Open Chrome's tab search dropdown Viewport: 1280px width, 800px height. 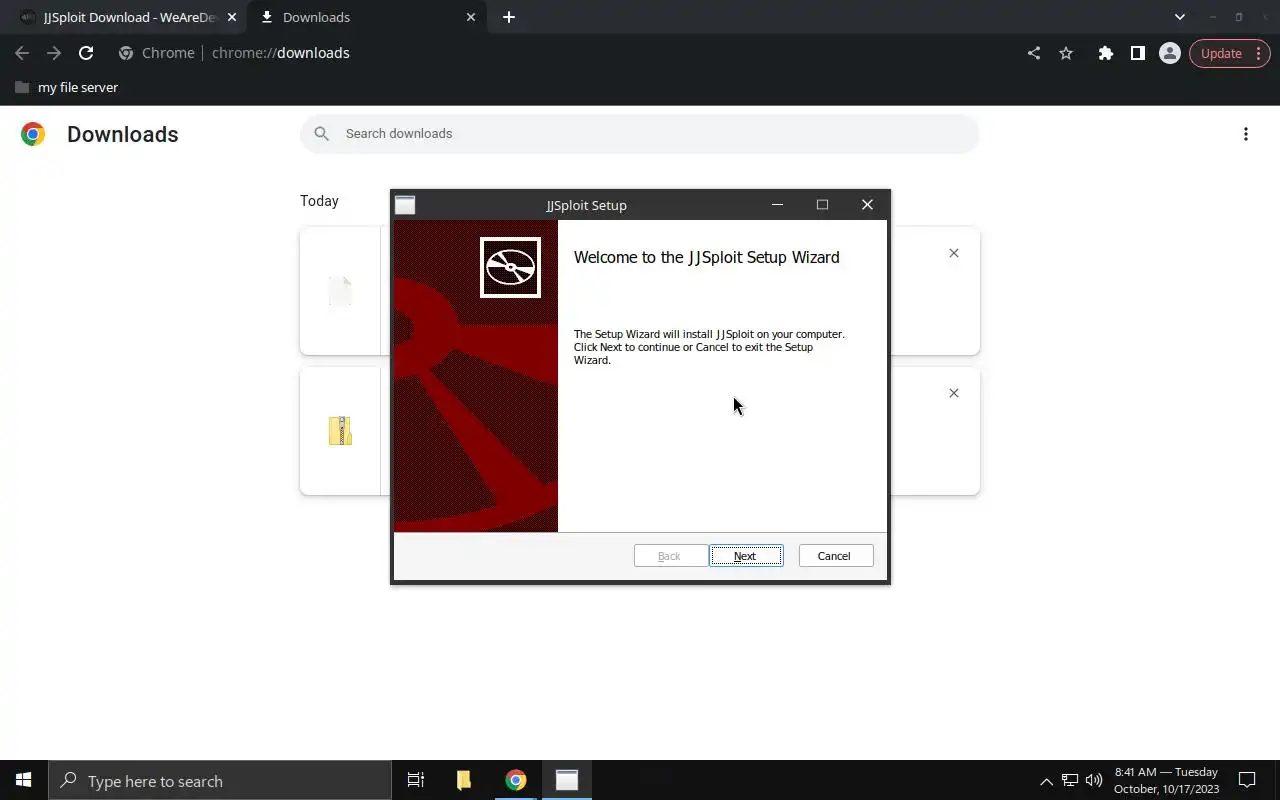1180,17
